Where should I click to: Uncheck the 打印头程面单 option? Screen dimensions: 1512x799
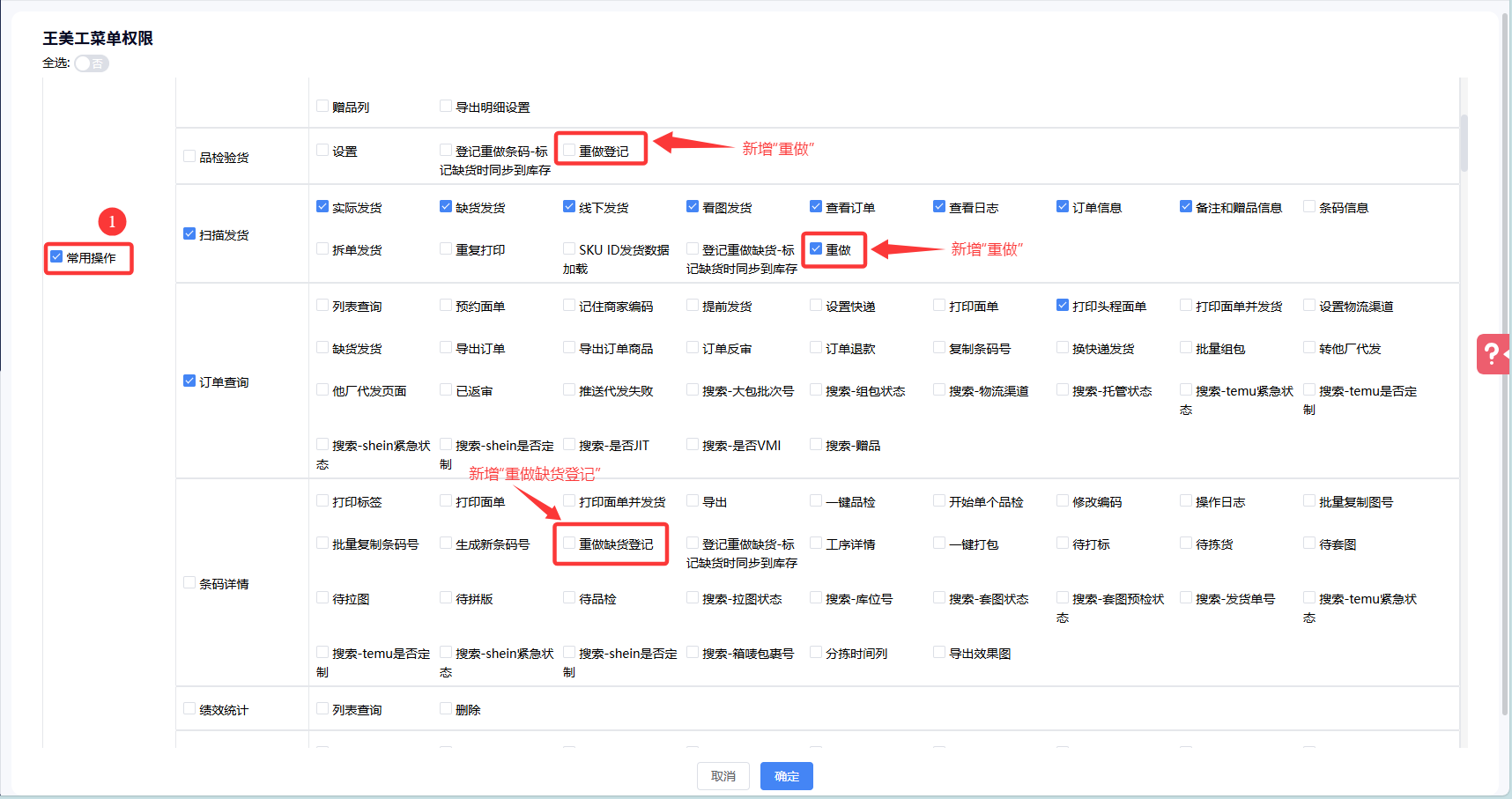click(x=1063, y=306)
